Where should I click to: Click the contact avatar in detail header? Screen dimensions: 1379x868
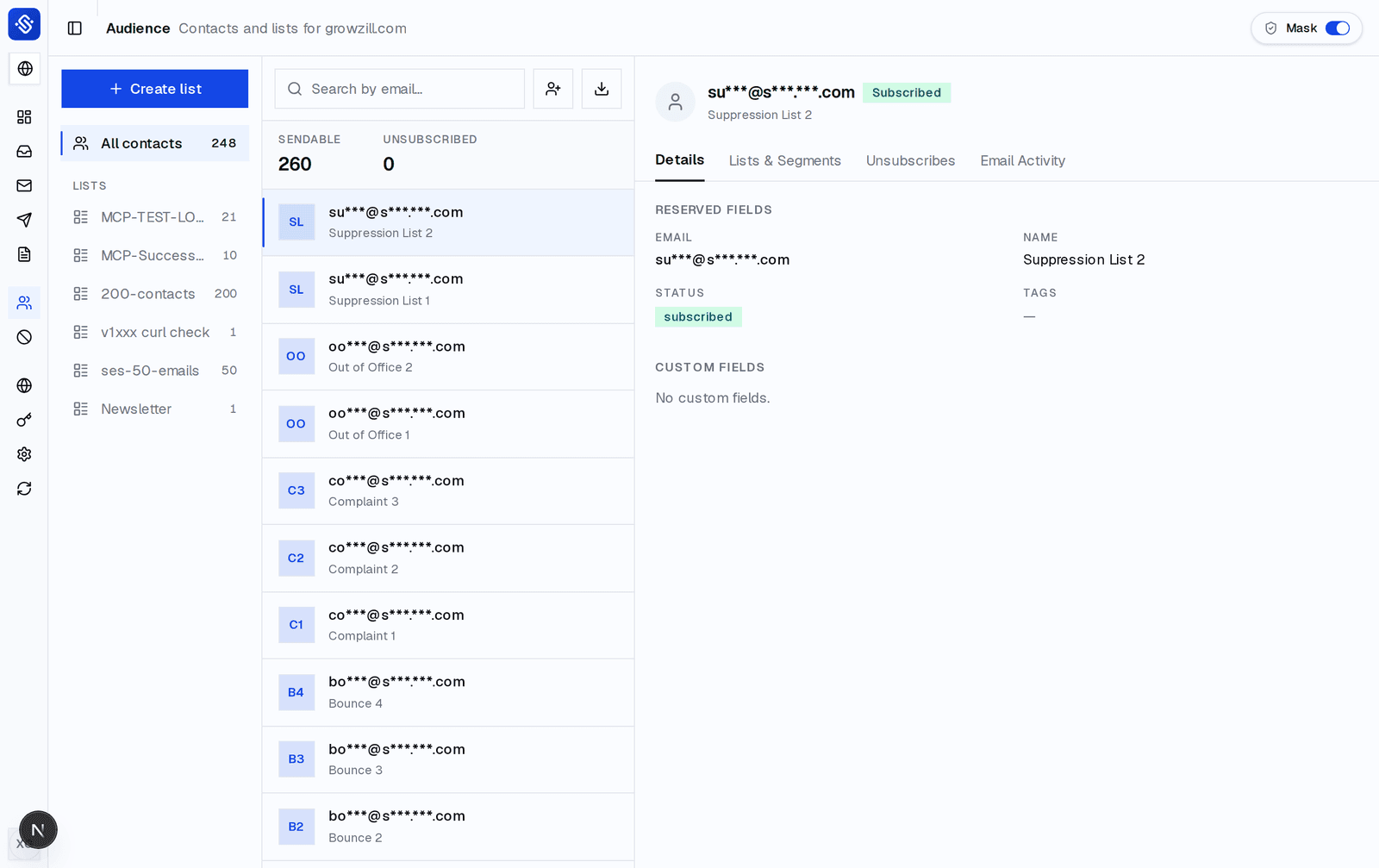676,102
